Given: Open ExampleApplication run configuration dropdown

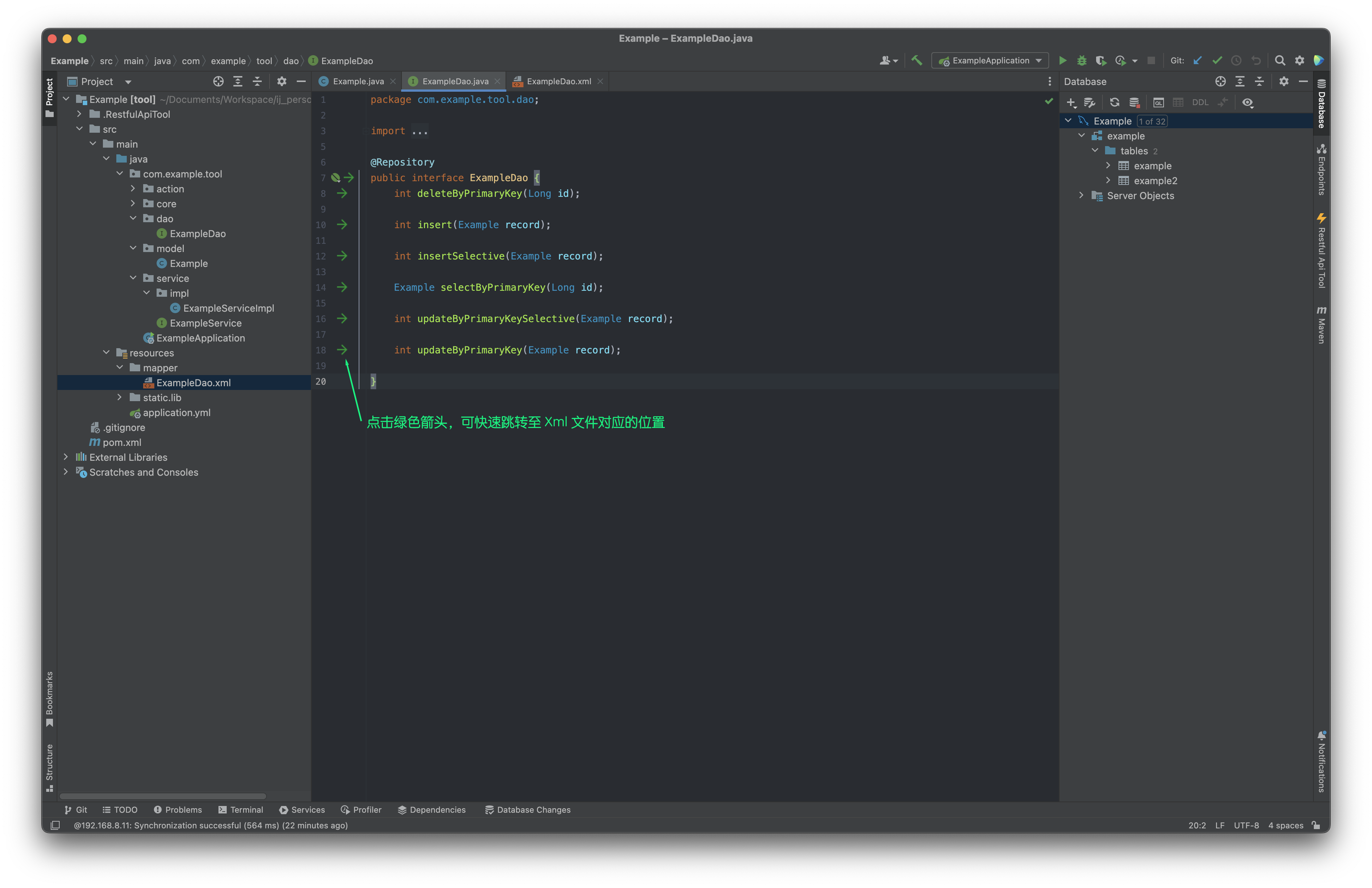Looking at the screenshot, I should pyautogui.click(x=990, y=60).
